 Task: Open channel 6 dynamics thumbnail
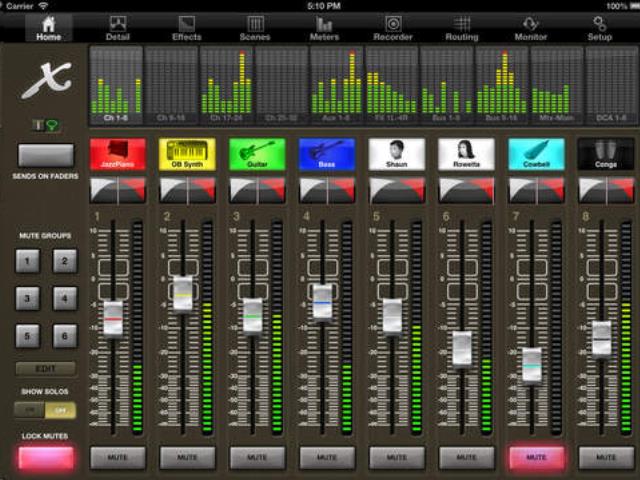tap(466, 190)
